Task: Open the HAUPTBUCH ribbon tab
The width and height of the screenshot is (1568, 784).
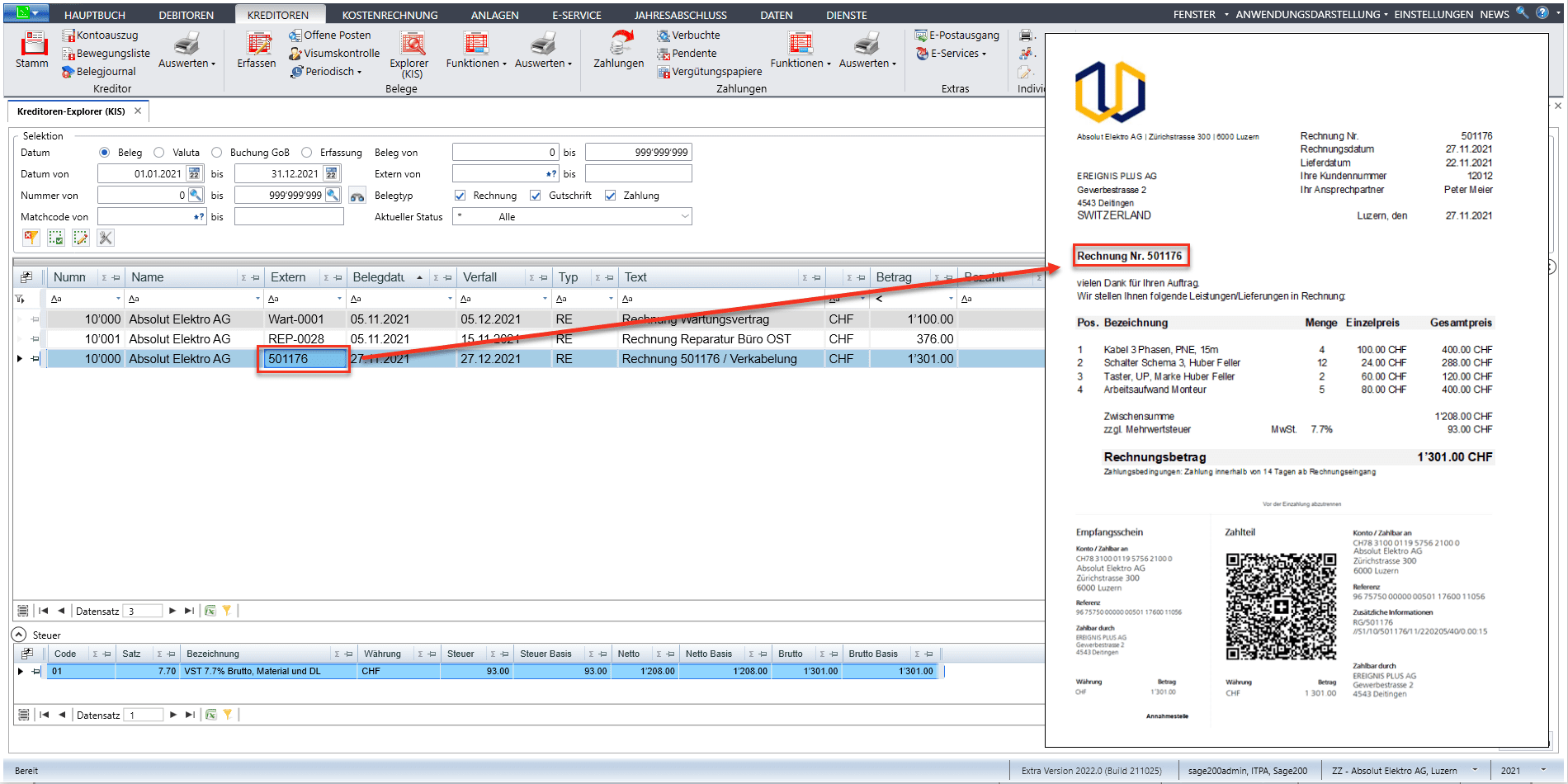Action: coord(95,15)
